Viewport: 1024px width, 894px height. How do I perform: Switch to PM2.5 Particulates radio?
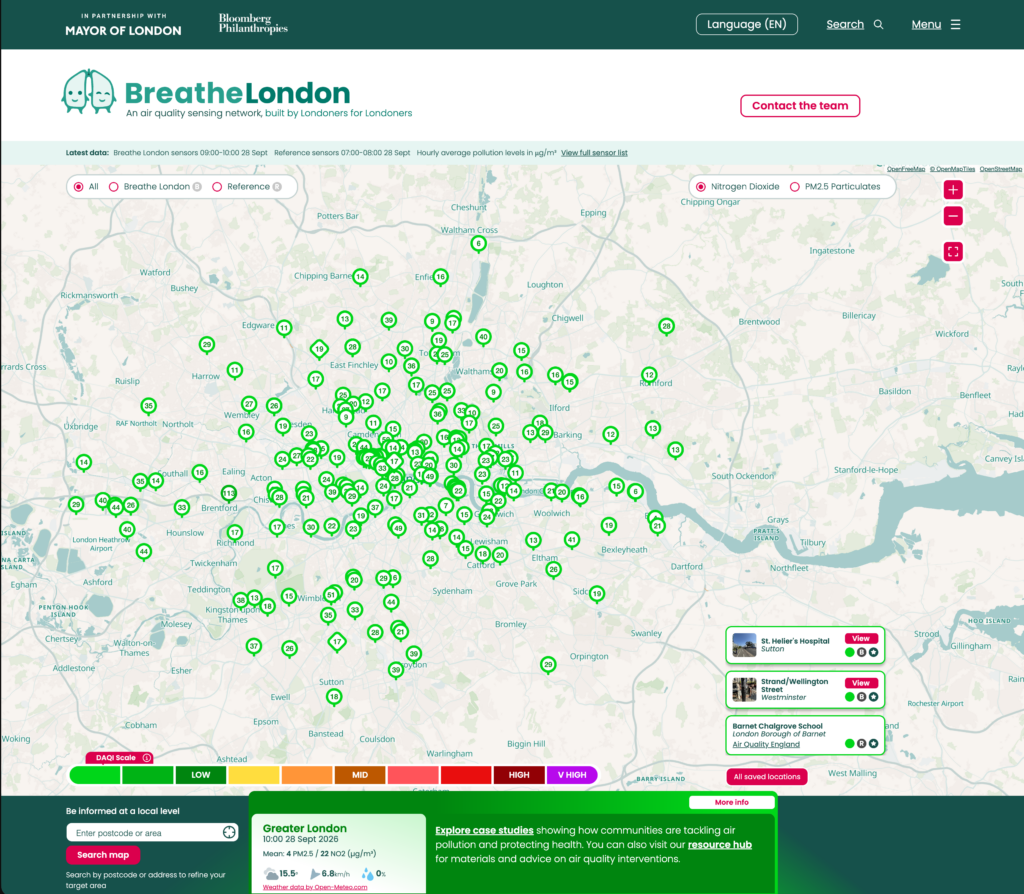(x=795, y=187)
